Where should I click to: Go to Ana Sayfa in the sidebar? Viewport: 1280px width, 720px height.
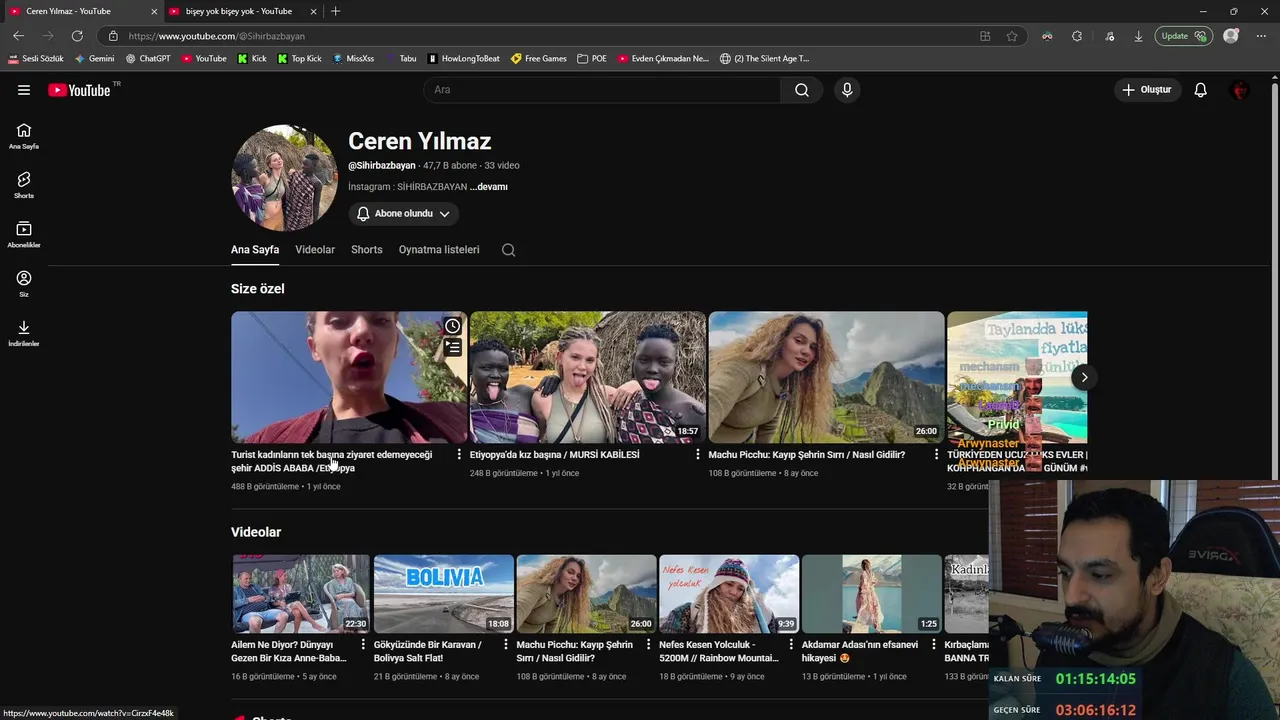pyautogui.click(x=24, y=136)
